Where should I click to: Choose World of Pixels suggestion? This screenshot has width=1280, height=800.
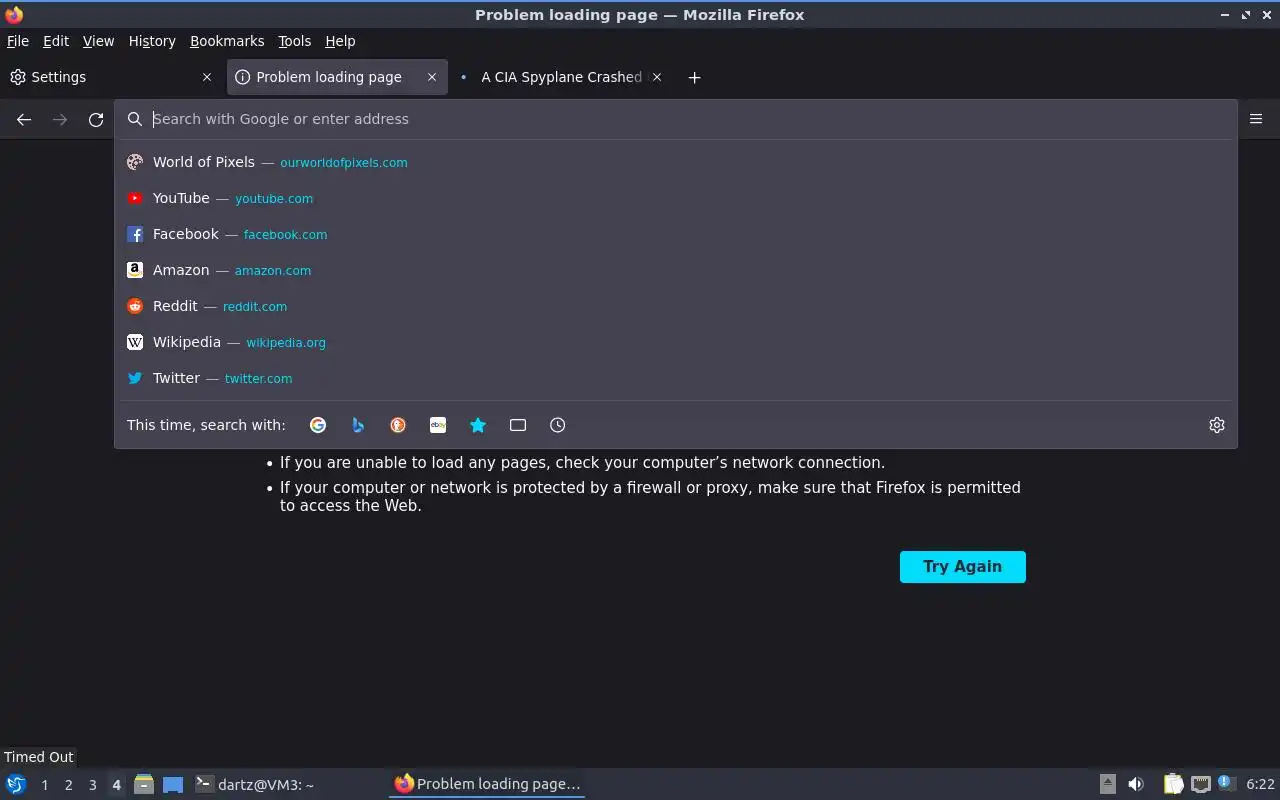(675, 162)
